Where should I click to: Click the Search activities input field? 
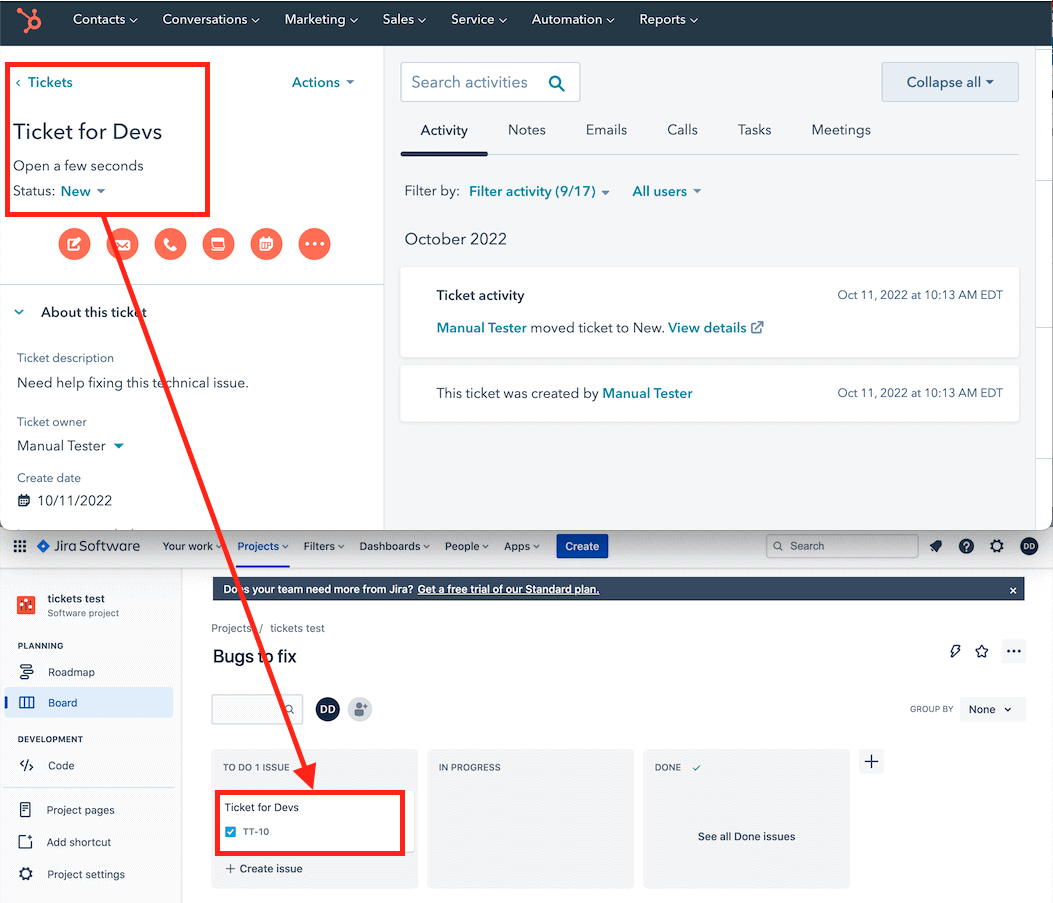tap(490, 82)
